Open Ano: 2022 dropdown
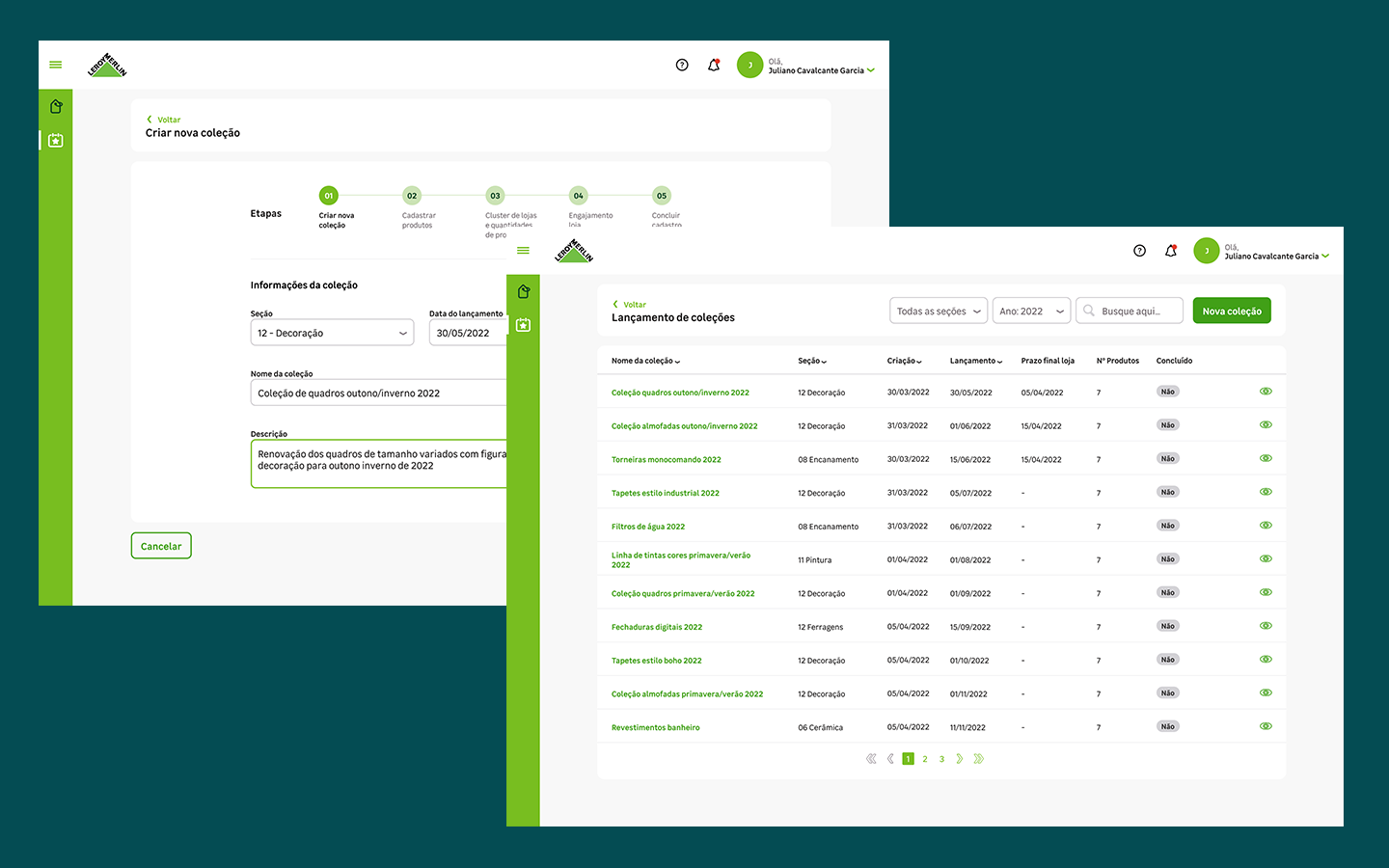Viewport: 1389px width, 868px height. point(1031,311)
